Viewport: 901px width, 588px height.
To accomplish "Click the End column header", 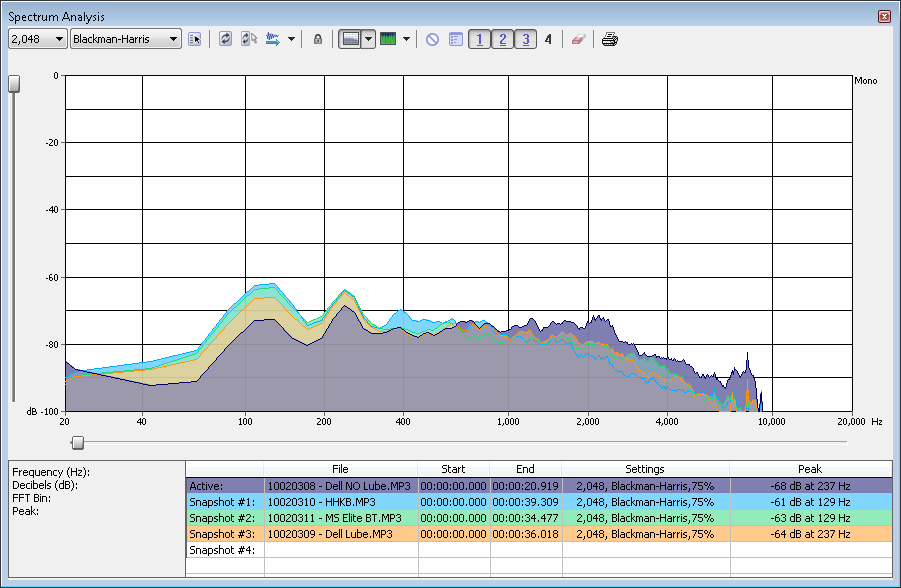I will [x=525, y=469].
